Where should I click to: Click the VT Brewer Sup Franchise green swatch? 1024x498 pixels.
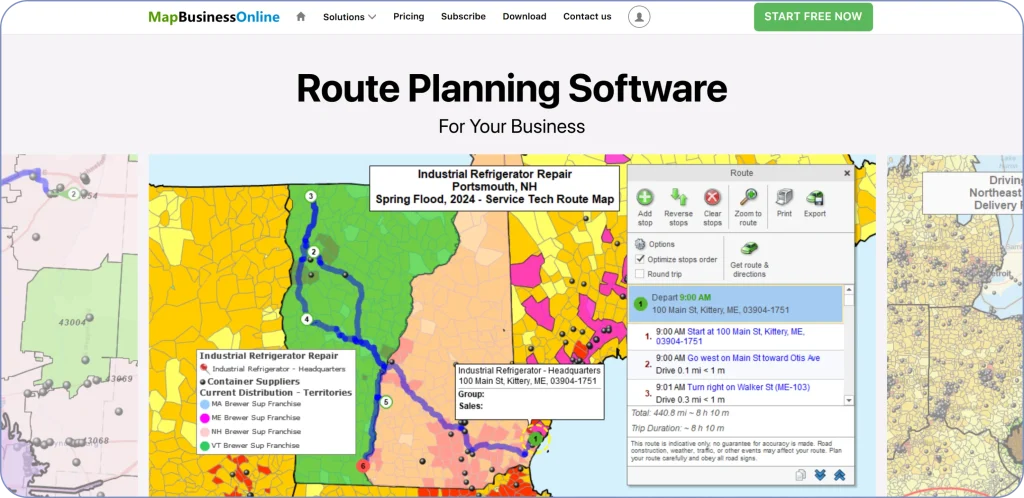[206, 446]
